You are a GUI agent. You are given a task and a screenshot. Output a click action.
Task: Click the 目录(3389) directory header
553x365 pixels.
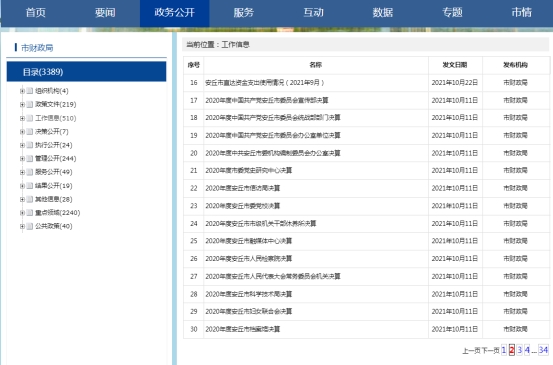tap(86, 72)
